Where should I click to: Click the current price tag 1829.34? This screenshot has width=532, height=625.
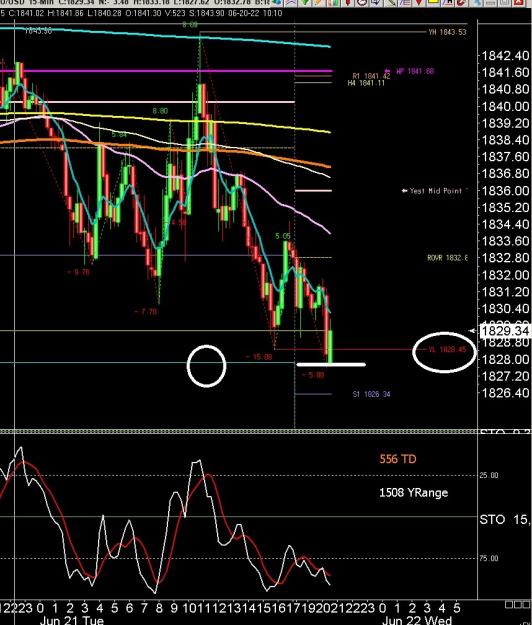(x=505, y=331)
